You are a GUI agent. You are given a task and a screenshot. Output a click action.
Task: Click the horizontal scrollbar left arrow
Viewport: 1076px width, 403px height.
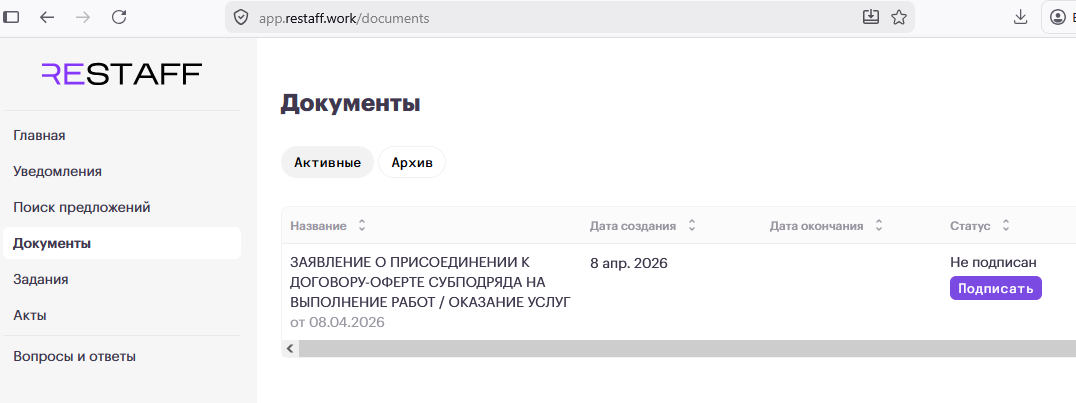tap(290, 348)
